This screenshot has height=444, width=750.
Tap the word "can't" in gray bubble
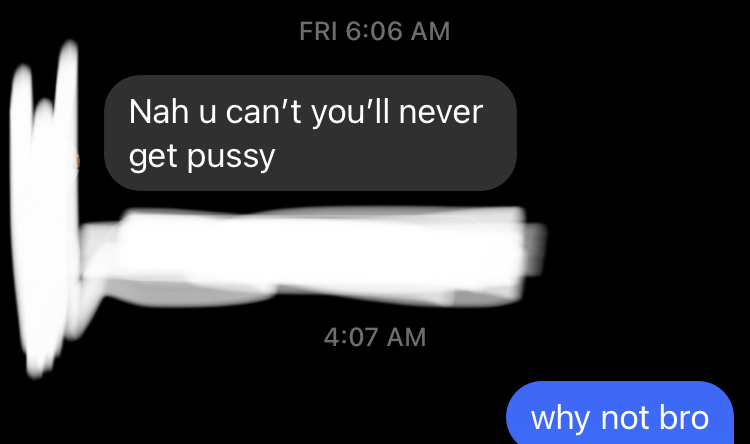(263, 112)
